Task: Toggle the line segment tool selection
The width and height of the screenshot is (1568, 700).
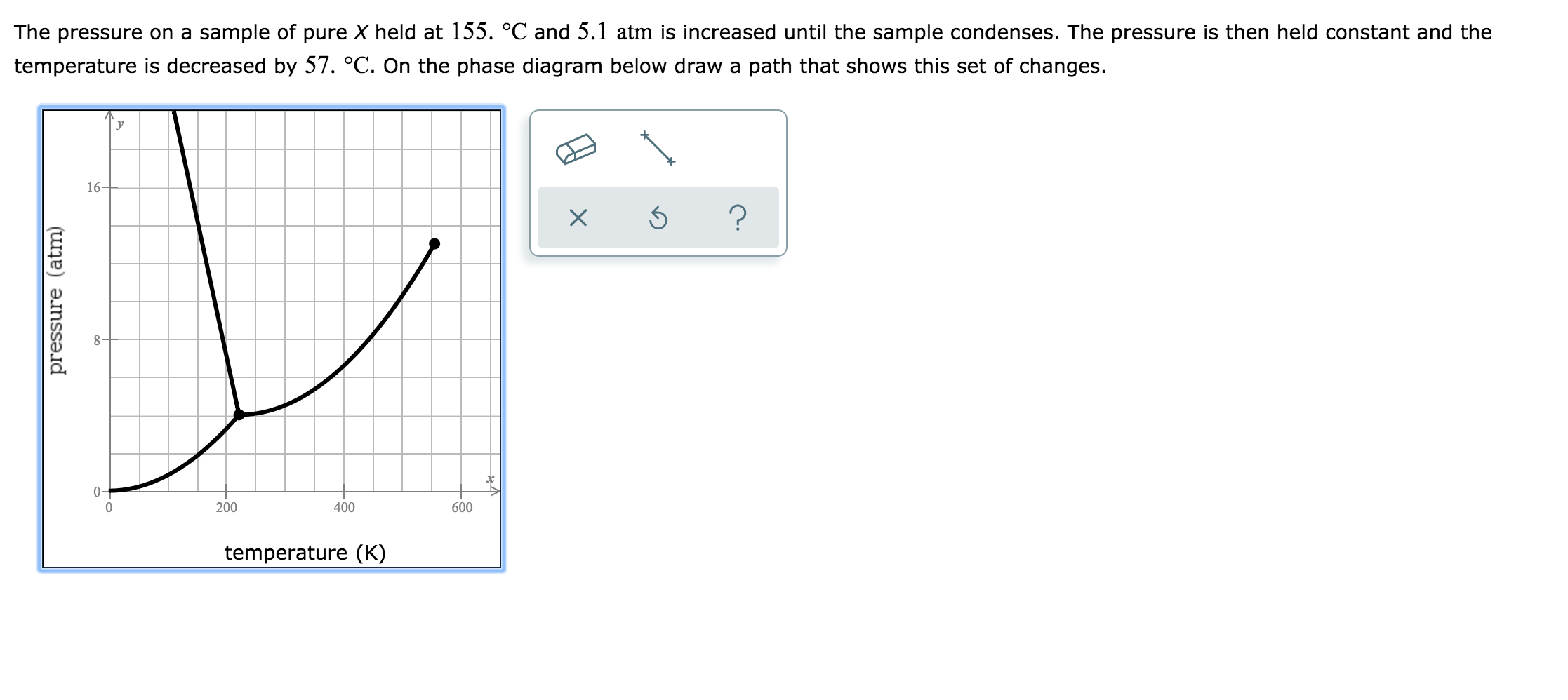Action: pyautogui.click(x=657, y=147)
